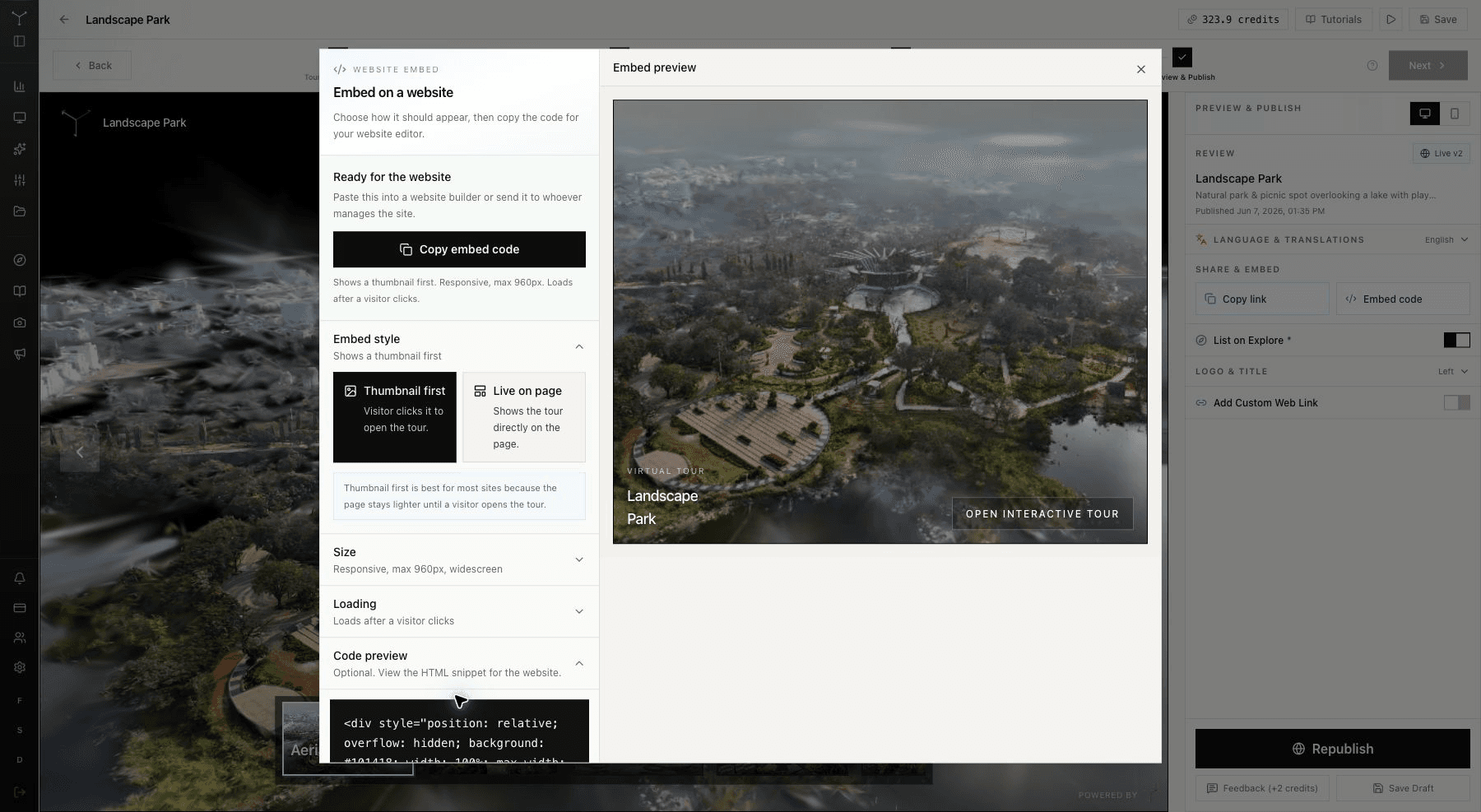
Task: Open the monitor display sidebar icon
Action: coord(19,118)
